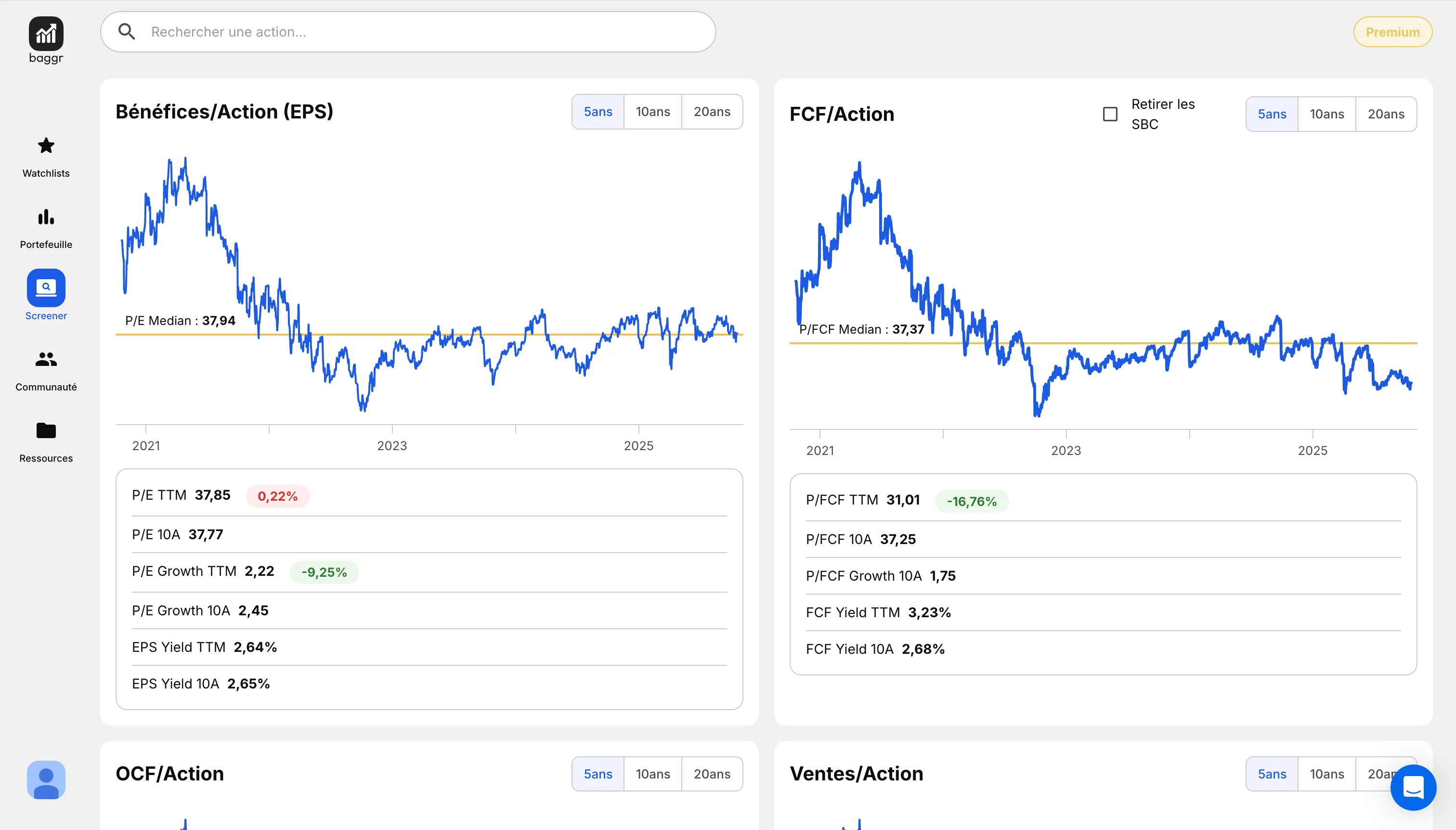Set FCF/Action chart to 10ans
This screenshot has width=1456, height=830.
(x=1326, y=114)
